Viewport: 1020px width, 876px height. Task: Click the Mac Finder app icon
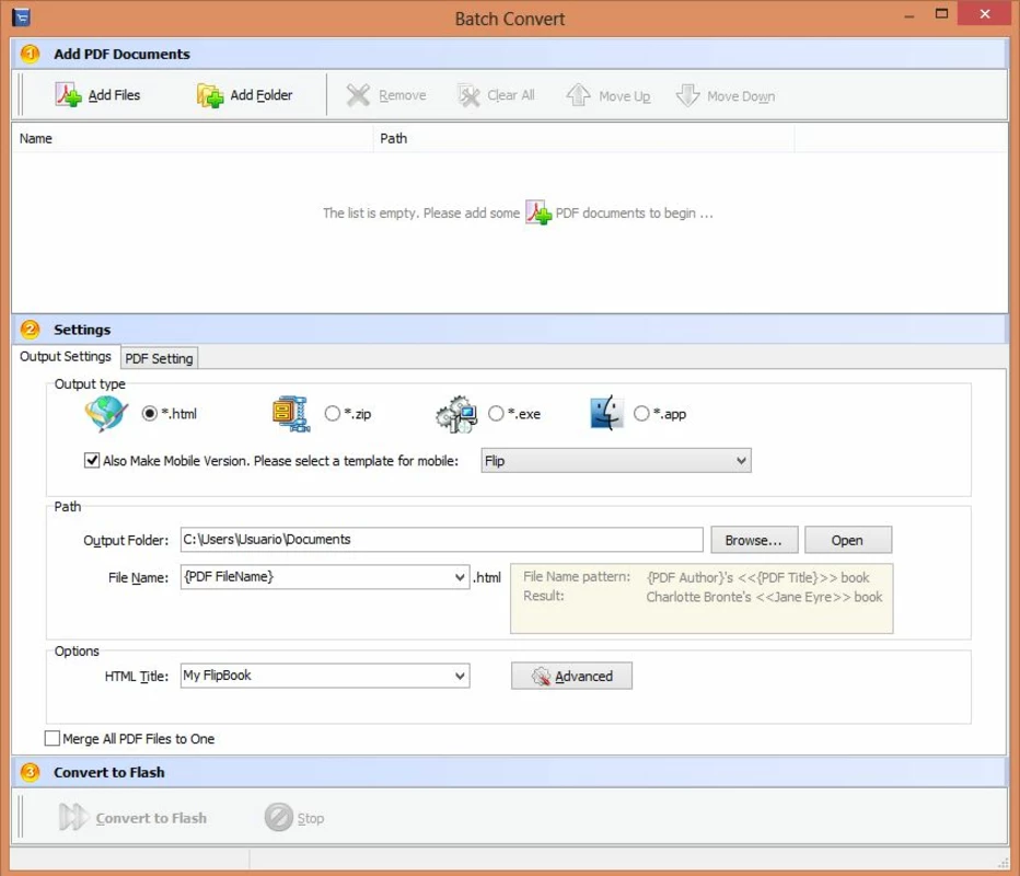(606, 413)
